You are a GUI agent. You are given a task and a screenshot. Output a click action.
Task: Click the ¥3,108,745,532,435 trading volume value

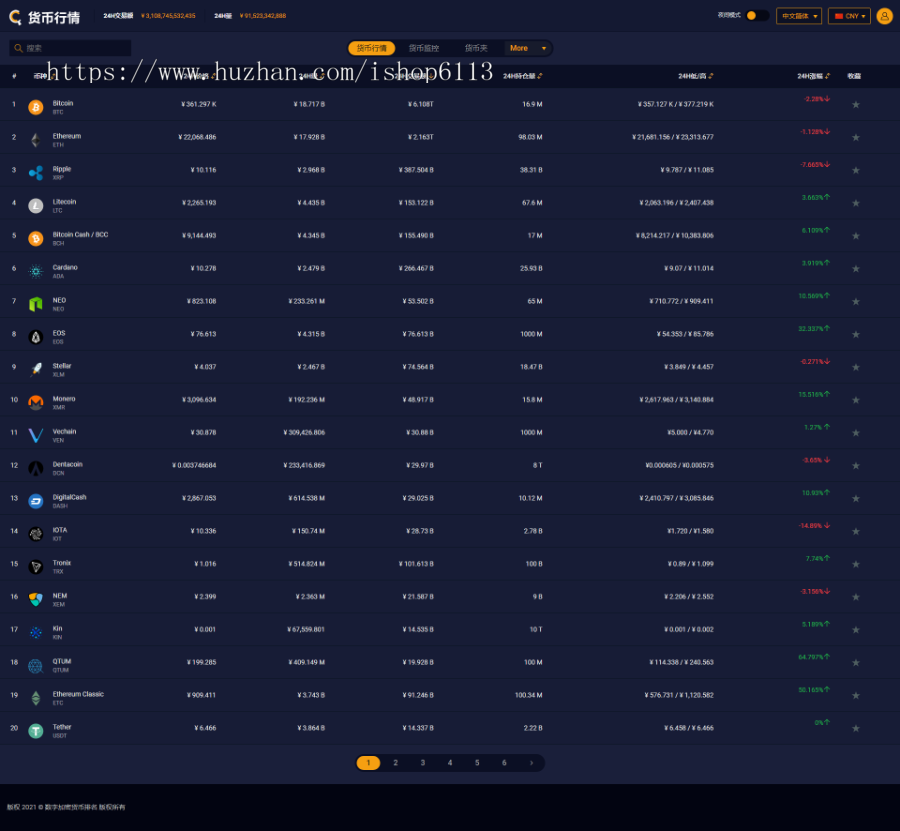click(168, 16)
